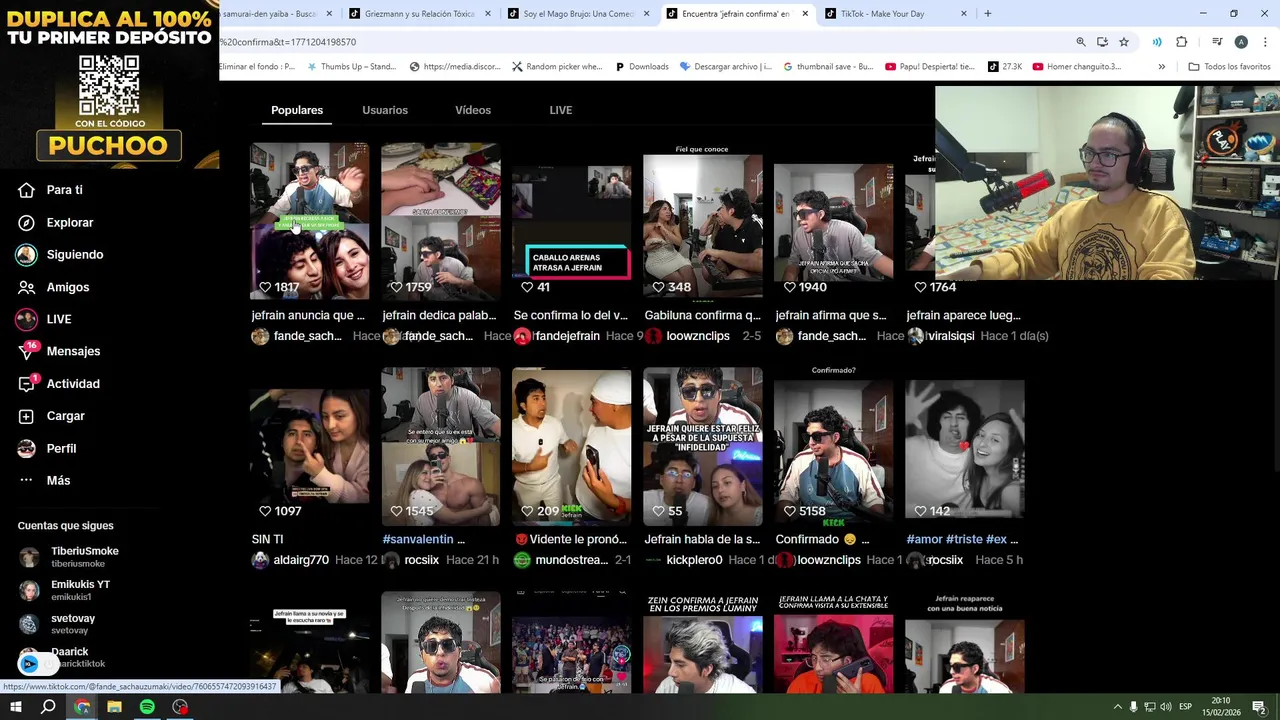
Task: Open Actividad notifications
Action: click(72, 384)
